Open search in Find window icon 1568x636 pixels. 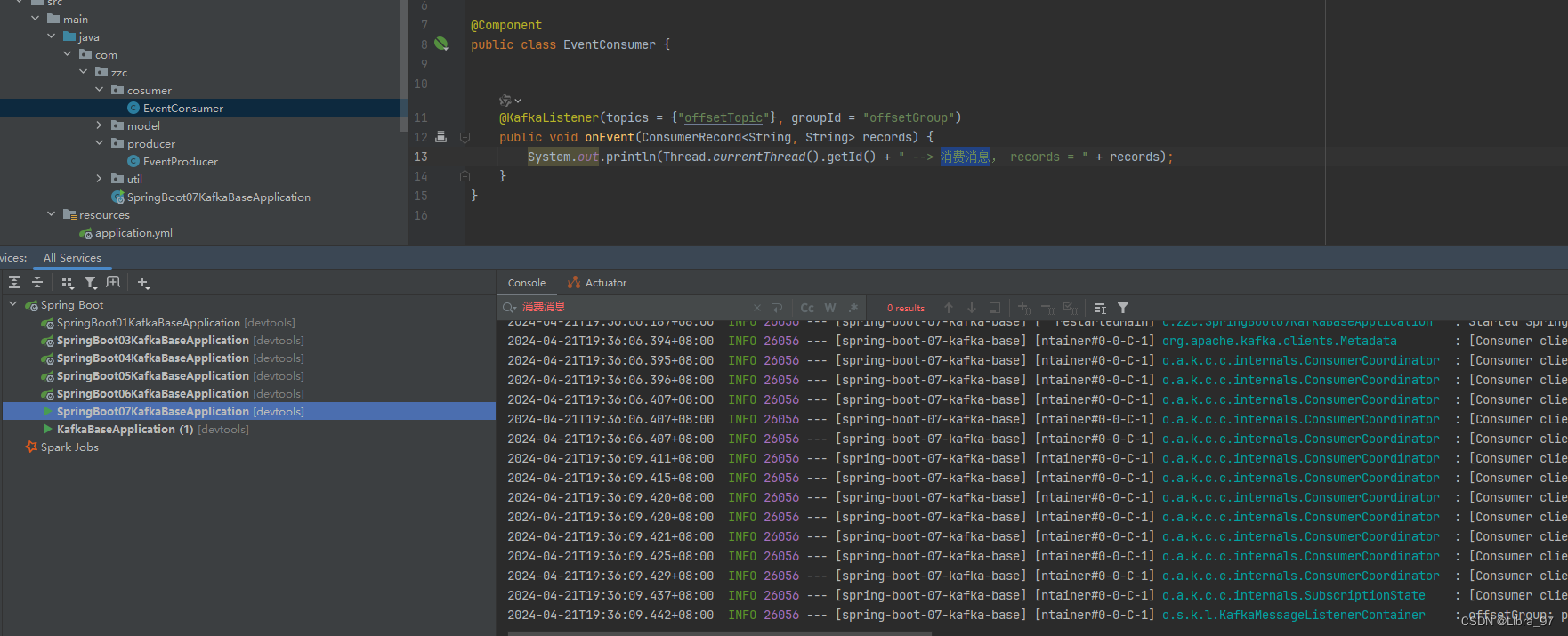pyautogui.click(x=1100, y=308)
